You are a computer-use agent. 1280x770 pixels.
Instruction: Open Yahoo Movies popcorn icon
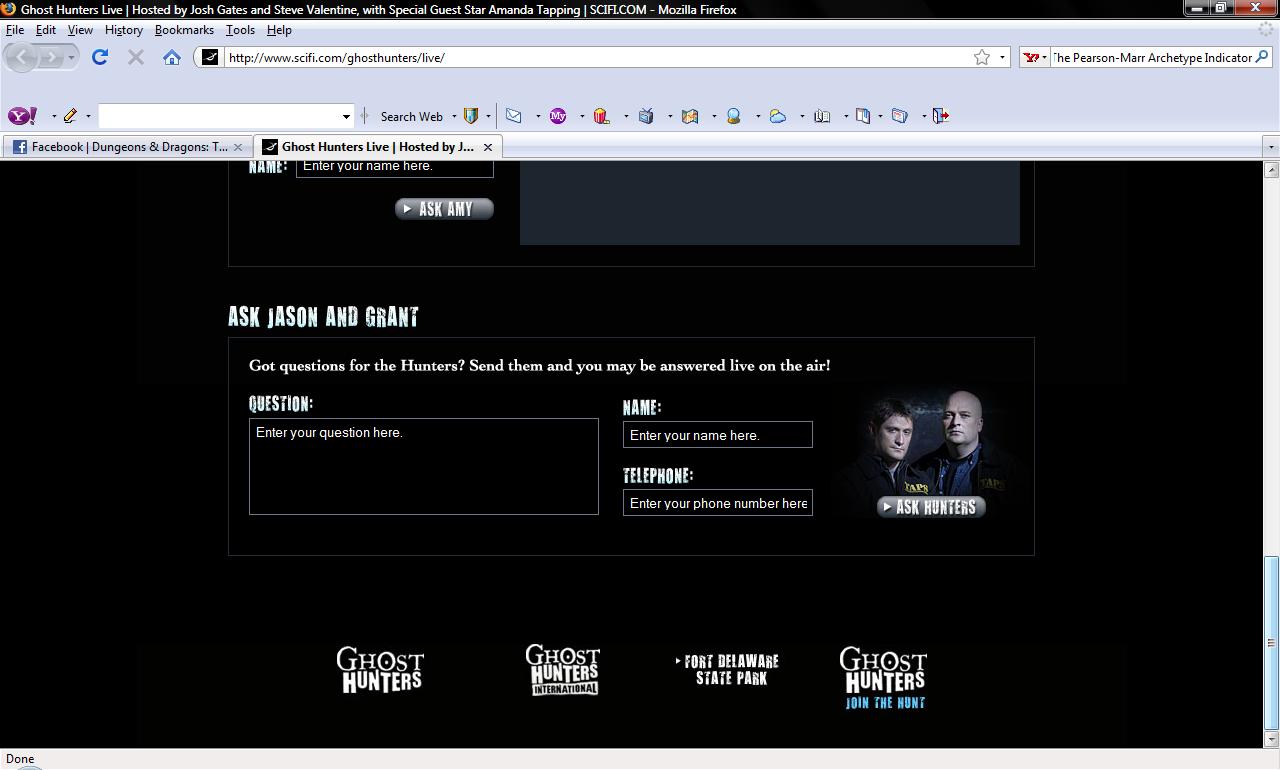click(x=601, y=116)
